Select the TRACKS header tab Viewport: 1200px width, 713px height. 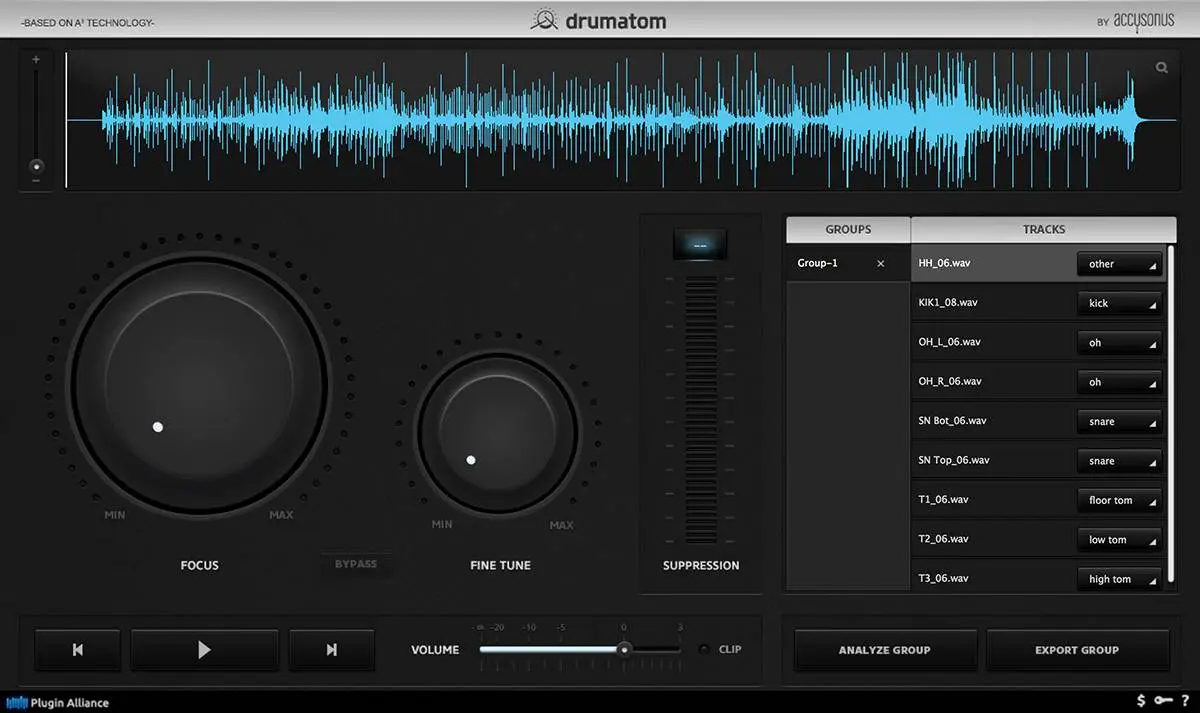(1043, 229)
